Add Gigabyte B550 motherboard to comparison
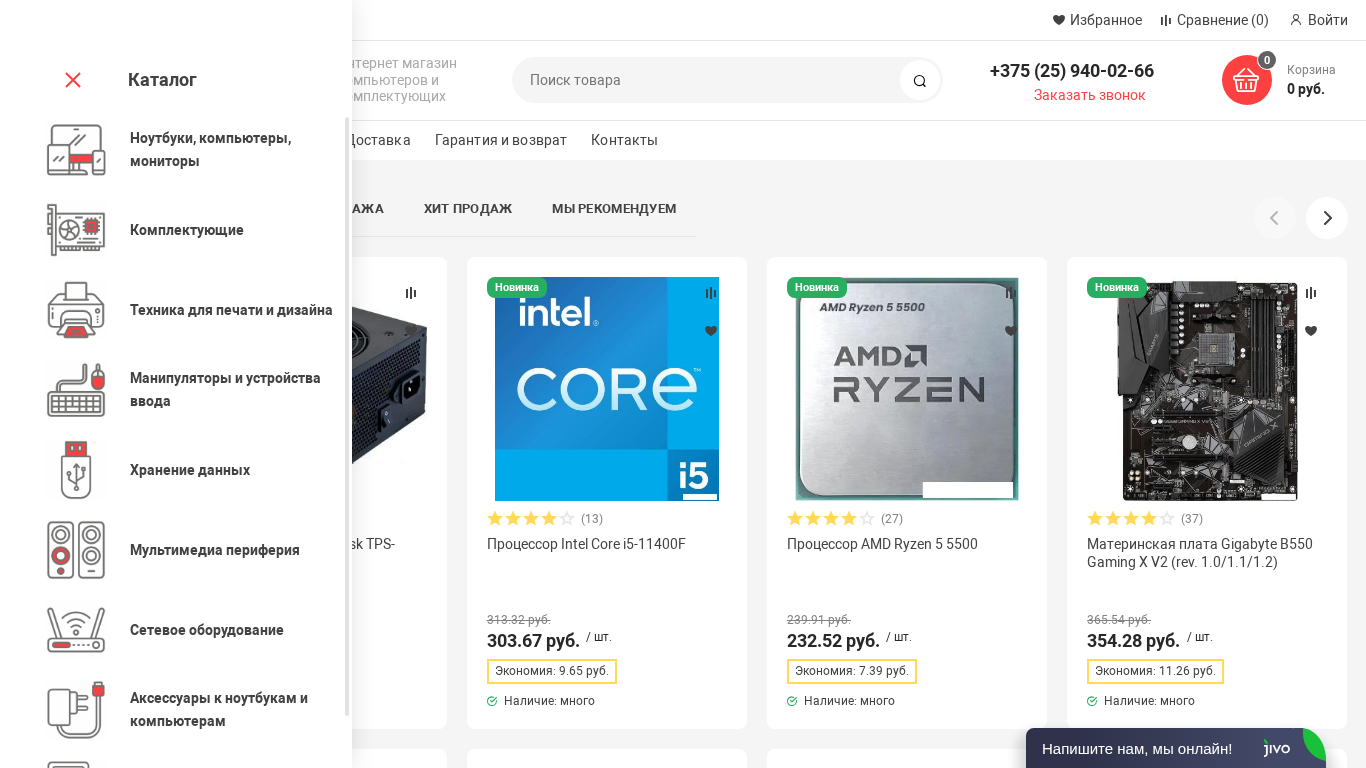 point(1311,293)
